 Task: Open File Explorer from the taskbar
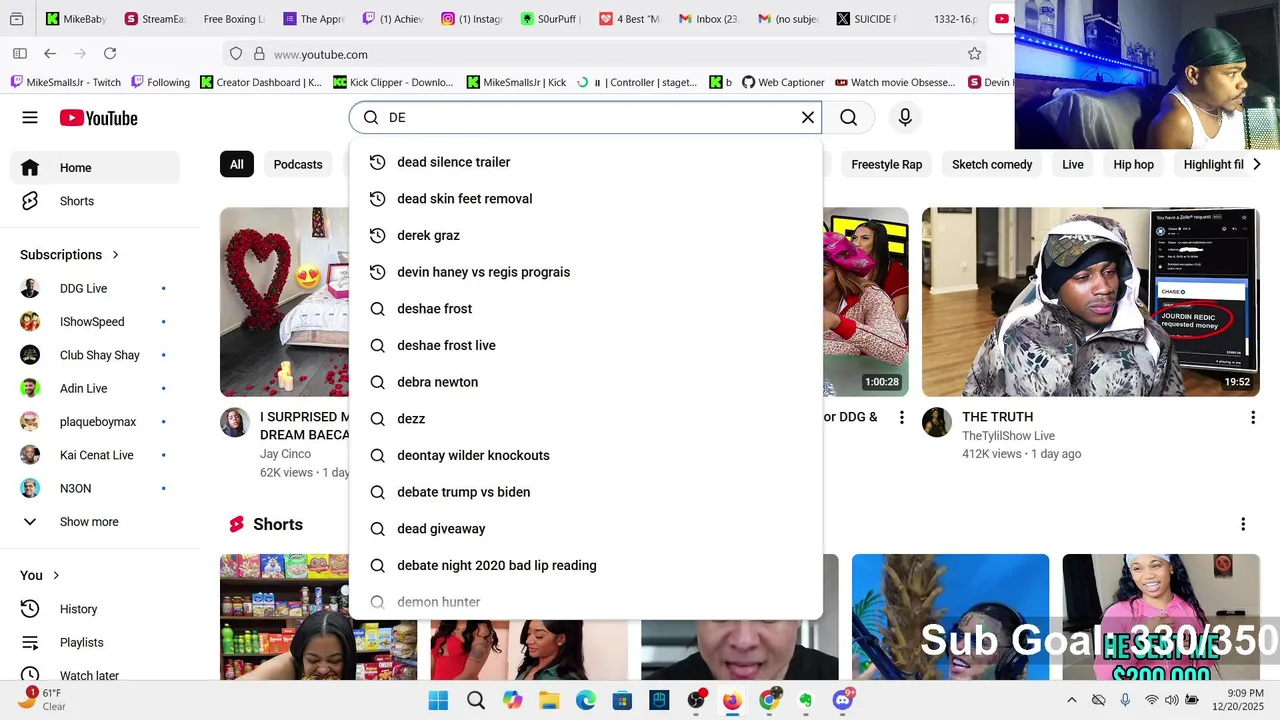point(549,700)
